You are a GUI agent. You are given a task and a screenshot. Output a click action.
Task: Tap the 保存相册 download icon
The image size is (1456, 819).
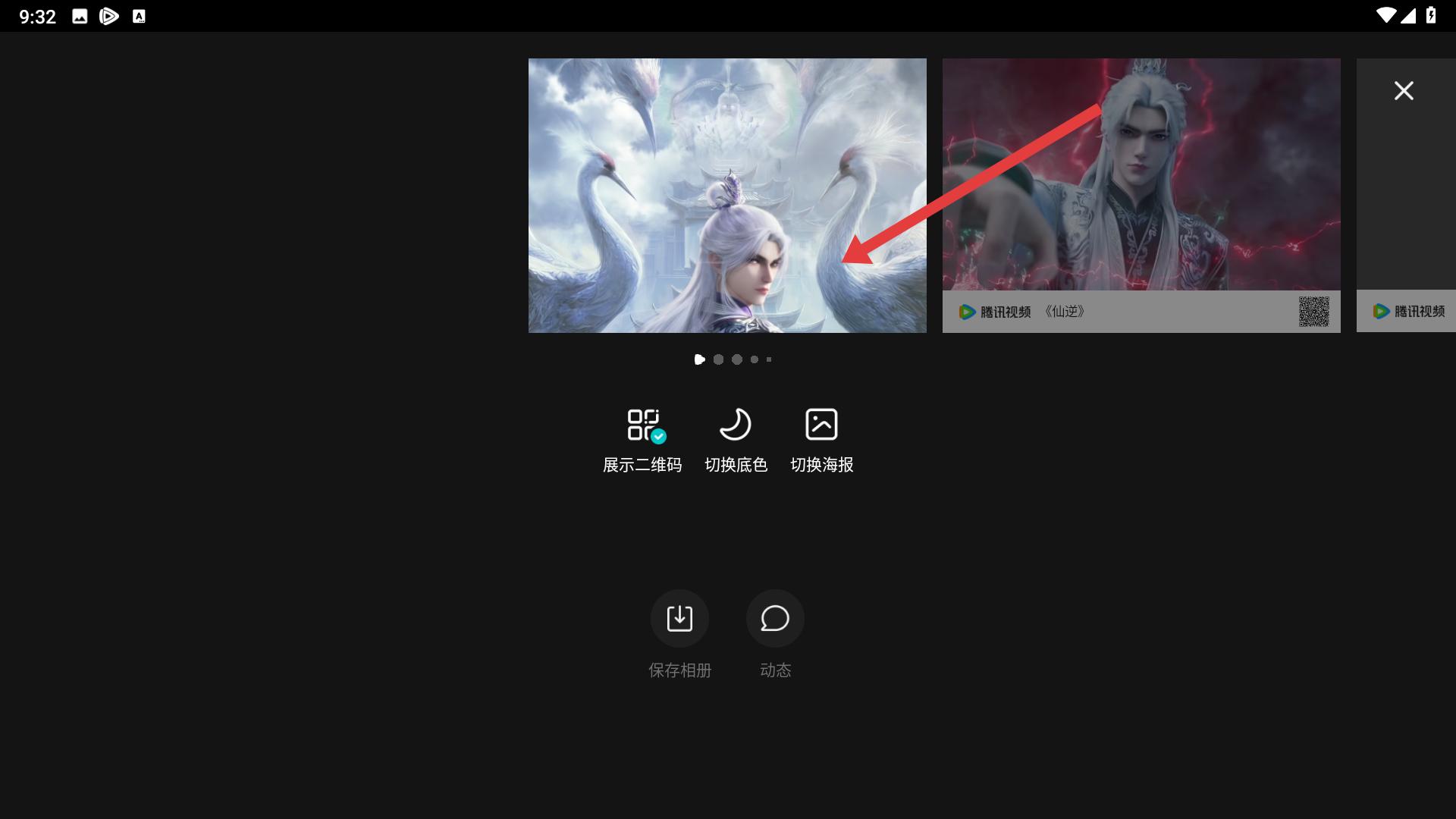coord(679,619)
